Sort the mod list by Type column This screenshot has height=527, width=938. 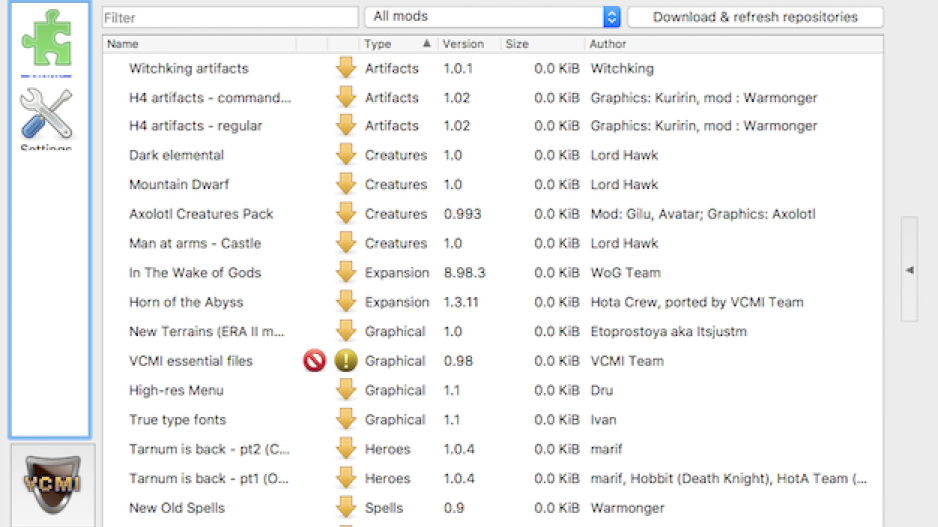[x=396, y=44]
